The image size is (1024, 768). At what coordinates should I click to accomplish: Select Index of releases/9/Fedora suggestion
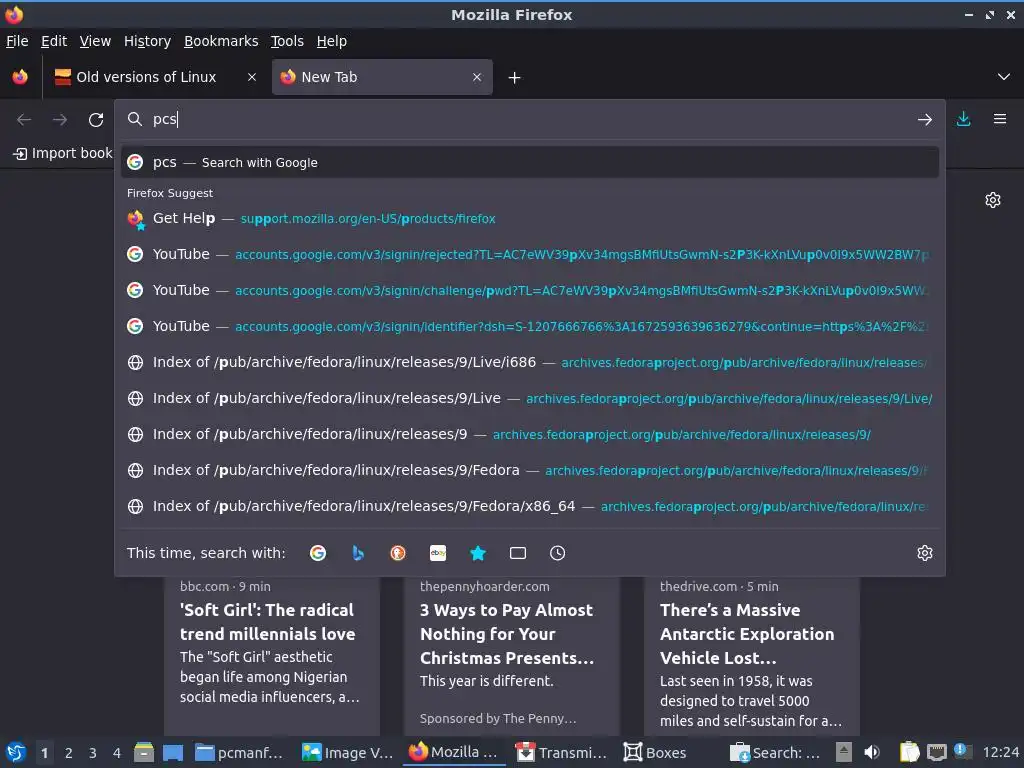coord(530,470)
